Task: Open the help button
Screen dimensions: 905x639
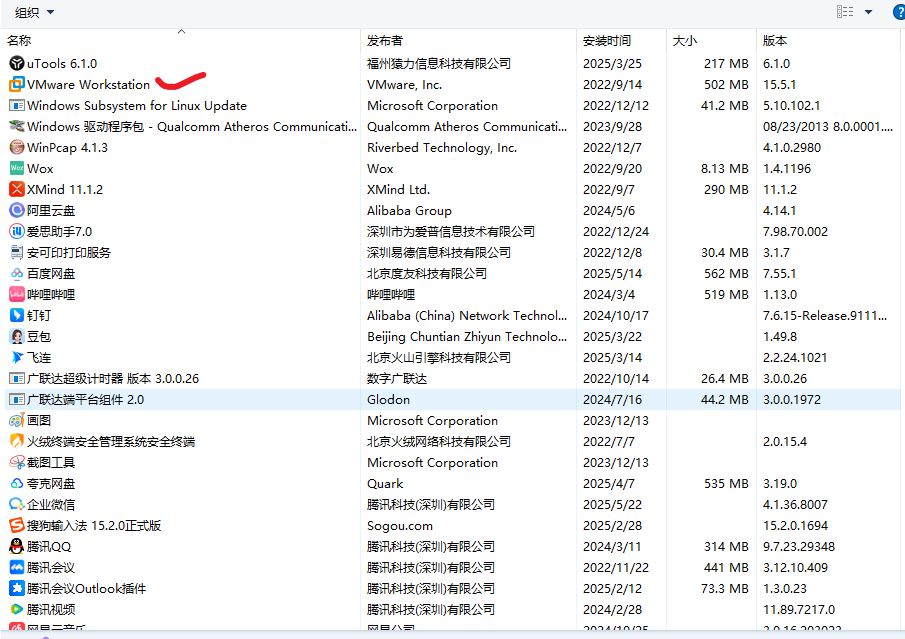Action: 899,12
